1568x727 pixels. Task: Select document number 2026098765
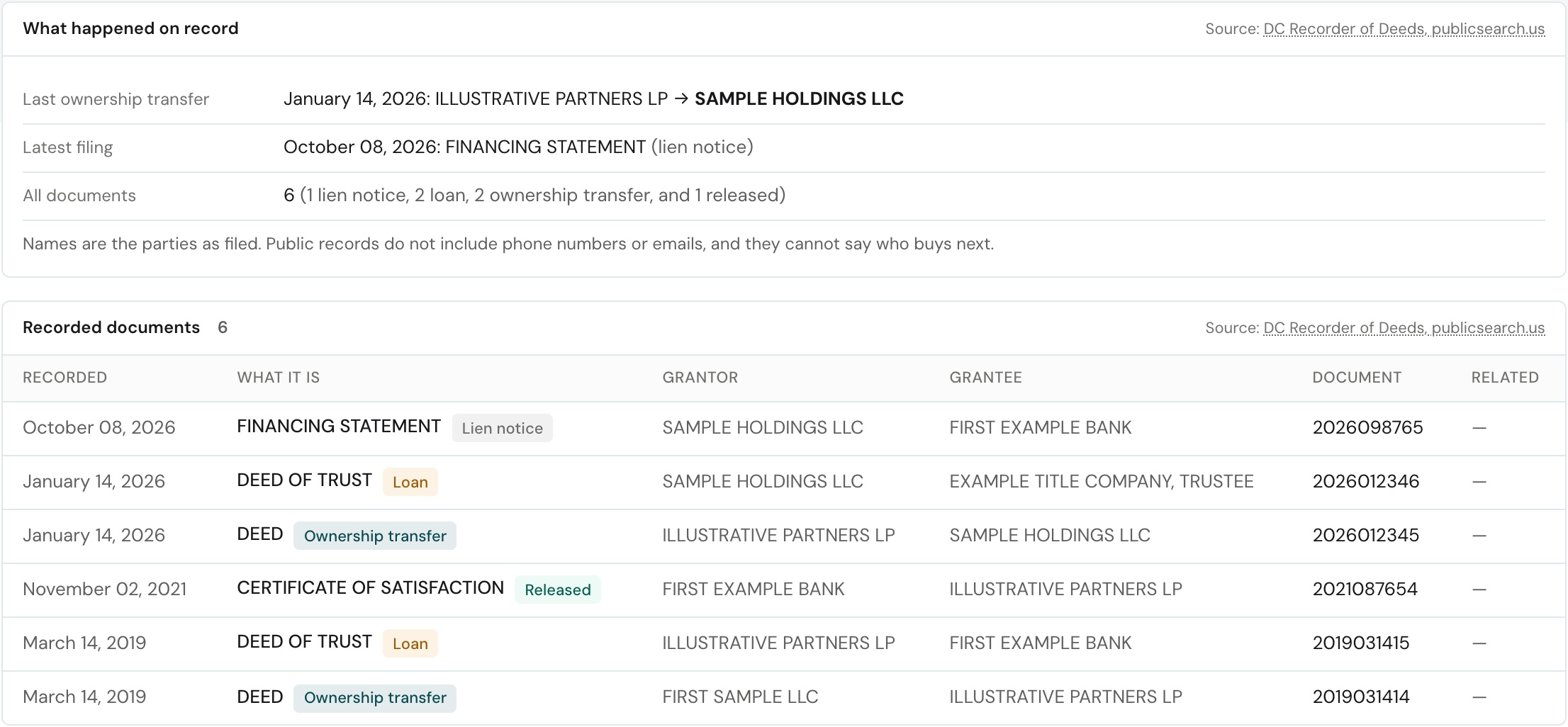[x=1367, y=428]
